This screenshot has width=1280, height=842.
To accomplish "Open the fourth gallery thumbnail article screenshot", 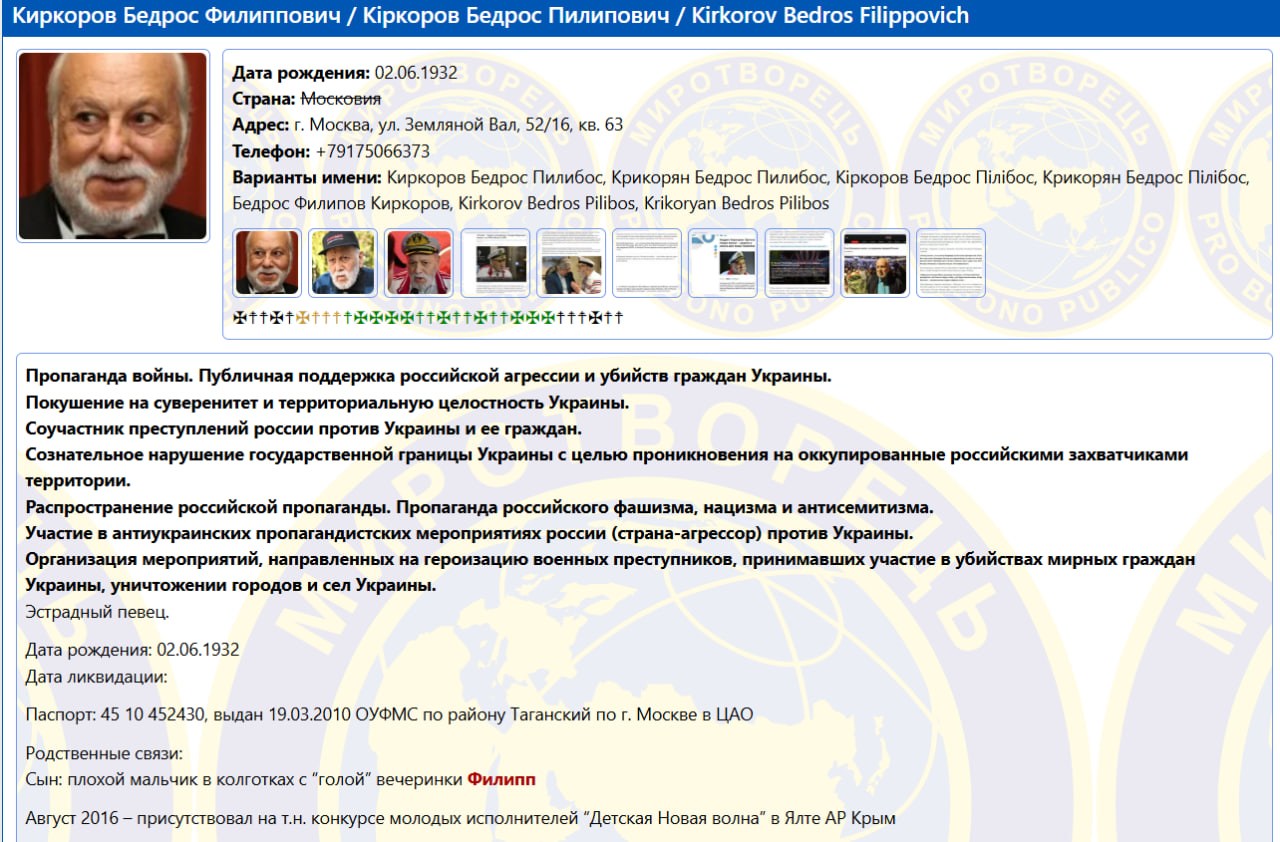I will click(x=495, y=263).
